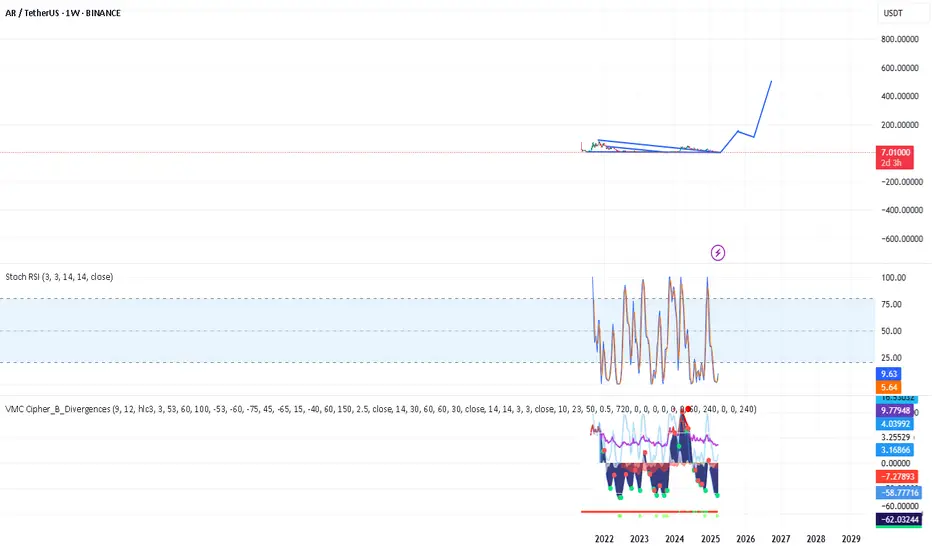This screenshot has width=932, height=550.
Task: Click the AR / TetherUS chart title
Action: (x=62, y=12)
